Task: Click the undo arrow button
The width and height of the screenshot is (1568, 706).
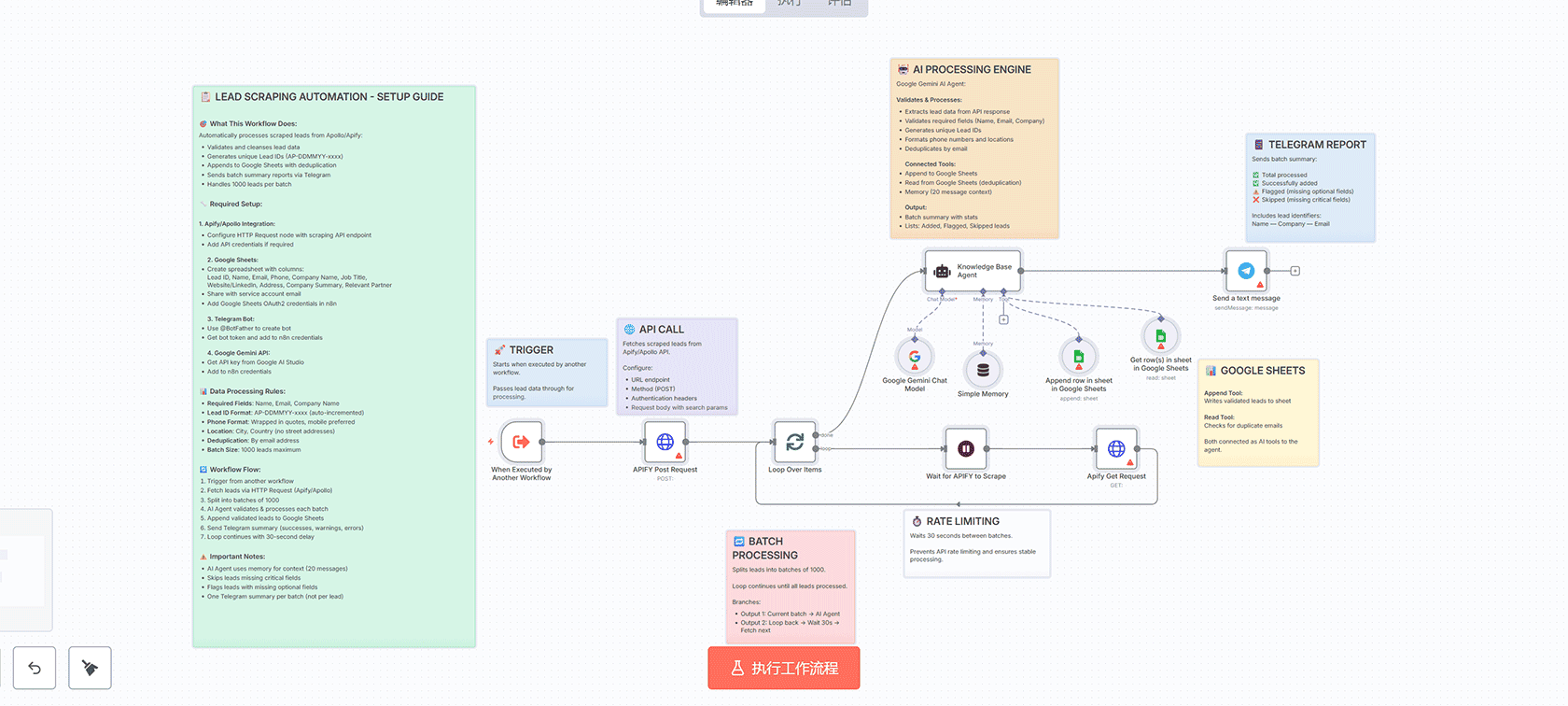Action: click(x=35, y=668)
